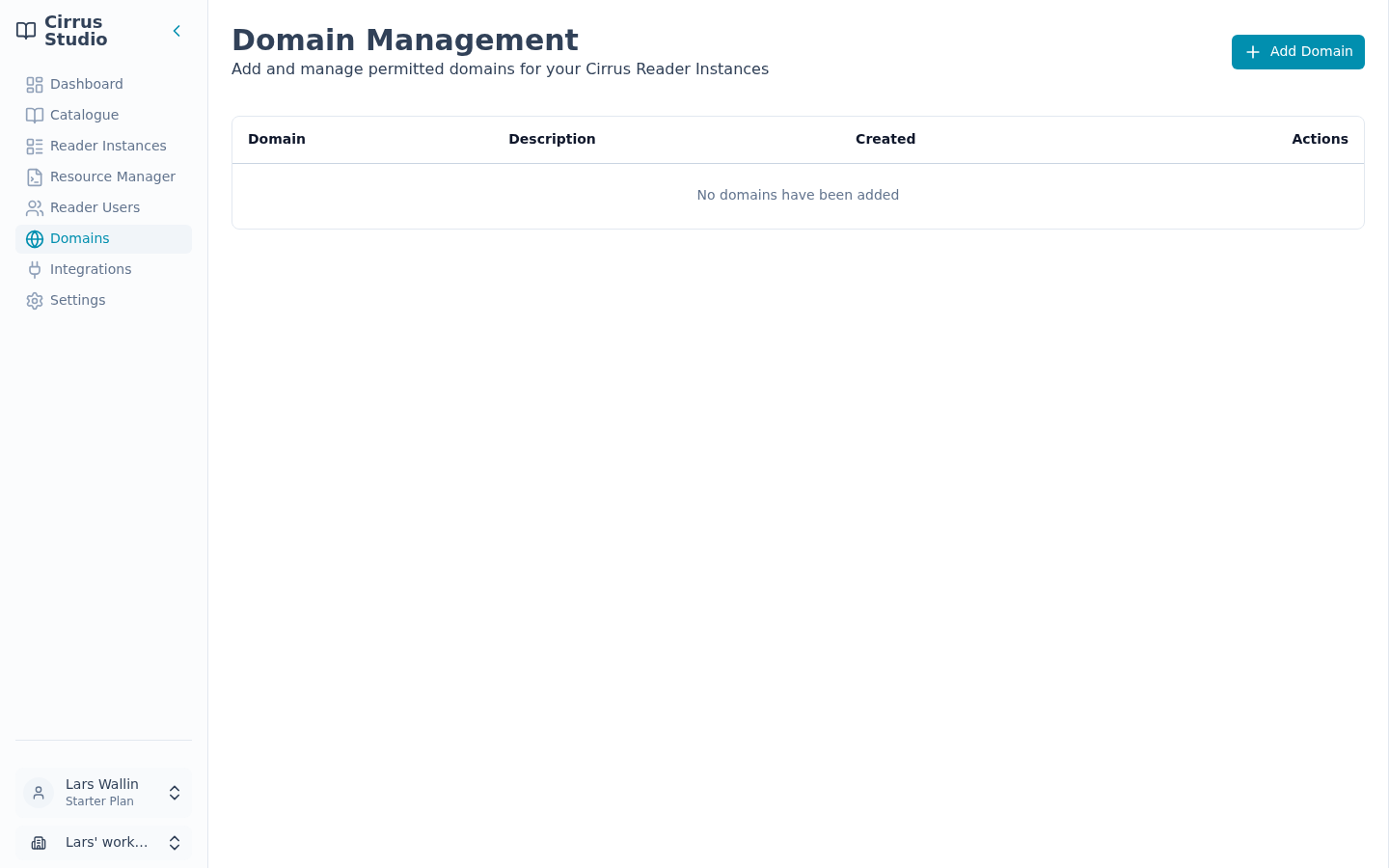This screenshot has height=868, width=1389.
Task: Expand the Lars Wallin account menu chevrons
Action: [x=175, y=793]
